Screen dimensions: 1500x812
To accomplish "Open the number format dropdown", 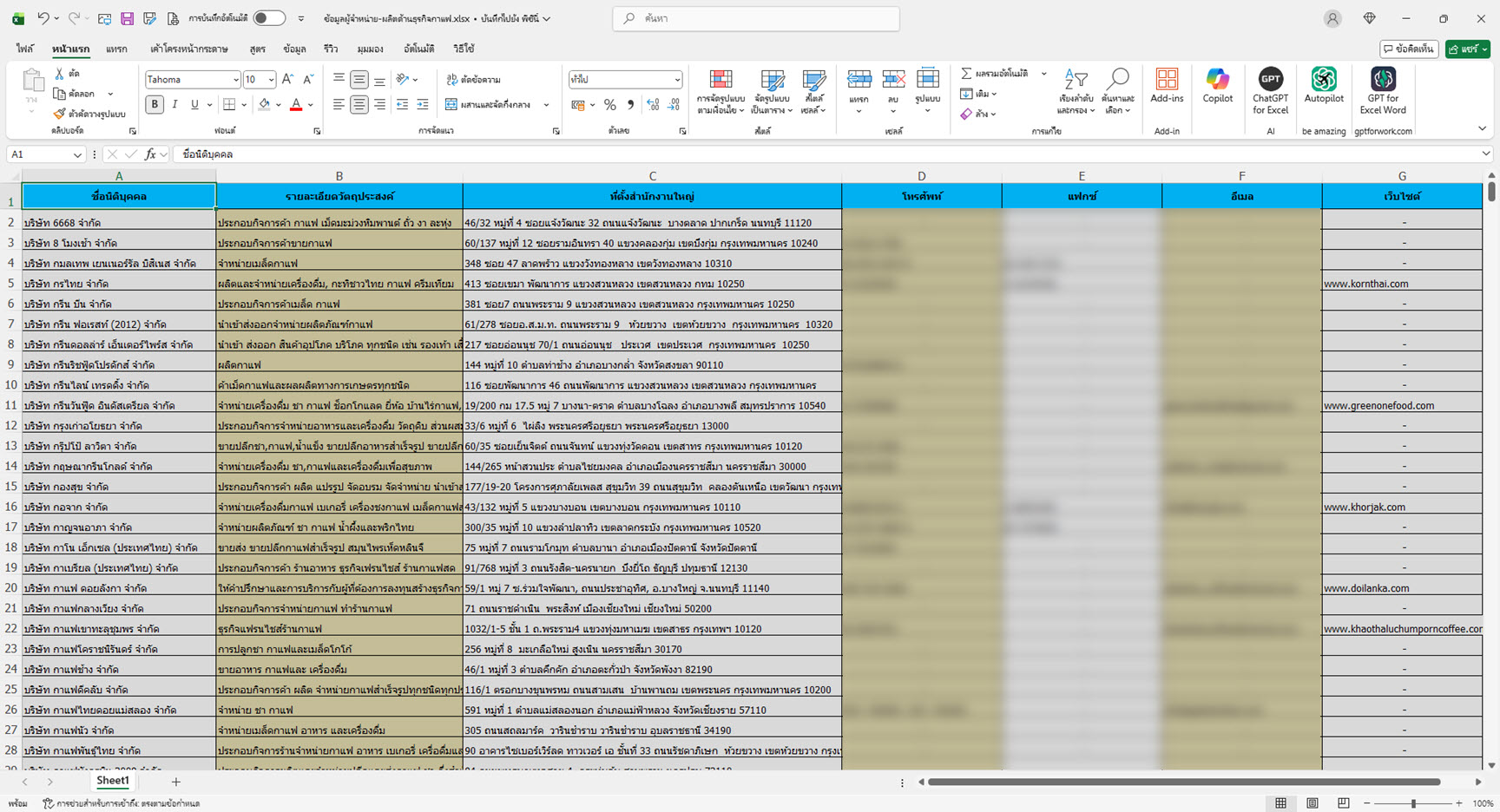I will click(677, 80).
